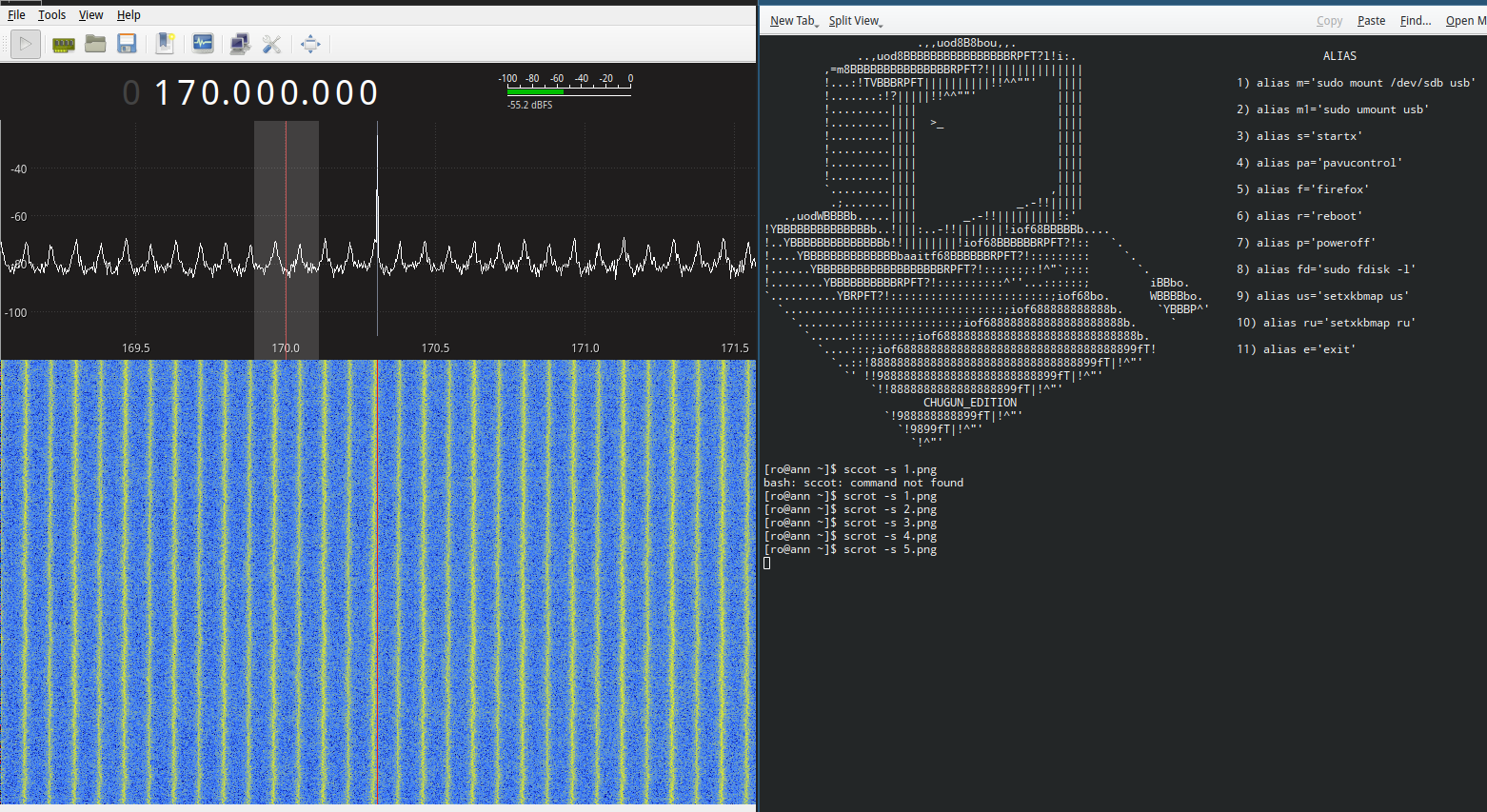Open the I/O device configuration card icon

(x=63, y=44)
